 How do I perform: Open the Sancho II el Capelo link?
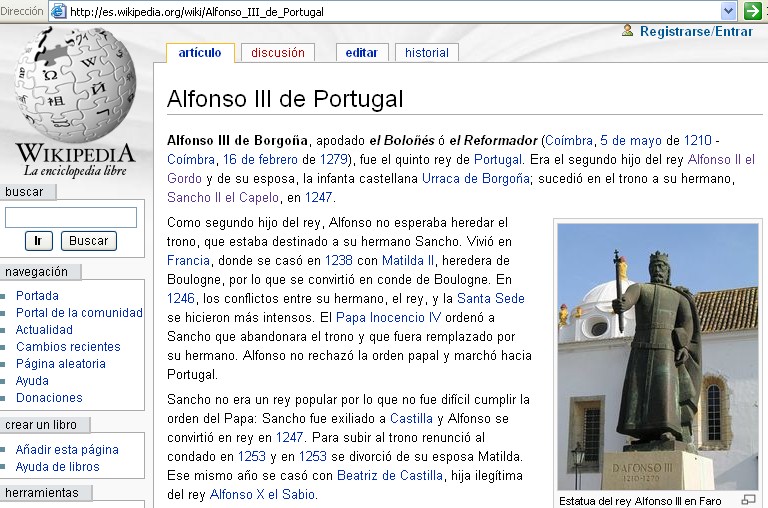[x=223, y=198]
